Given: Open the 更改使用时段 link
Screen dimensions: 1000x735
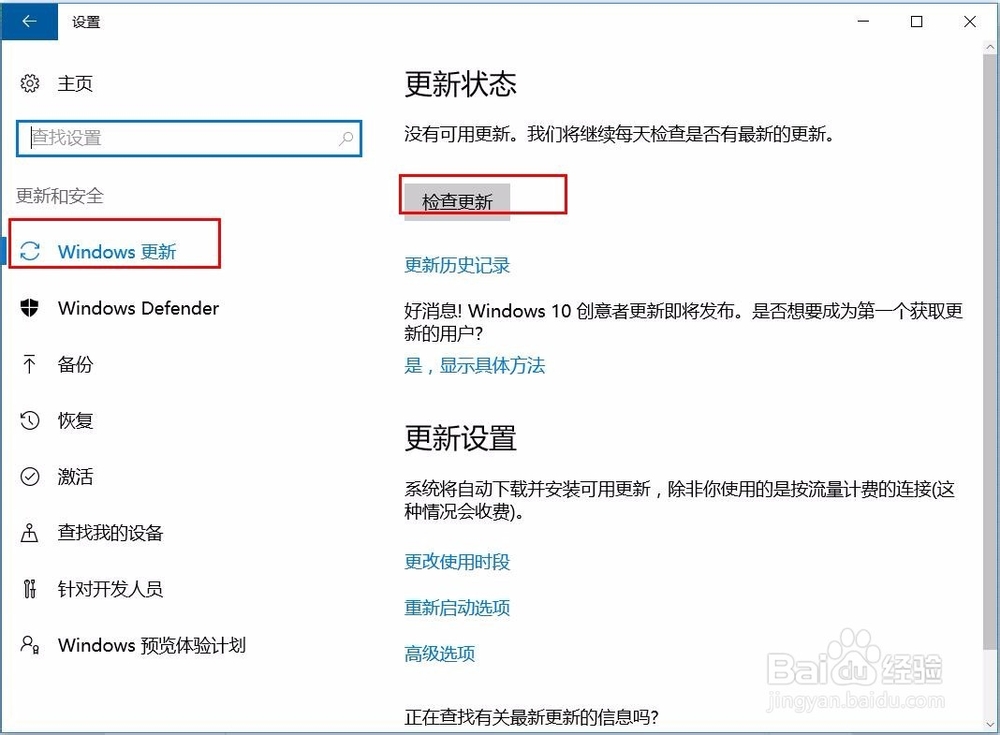Looking at the screenshot, I should tap(457, 561).
